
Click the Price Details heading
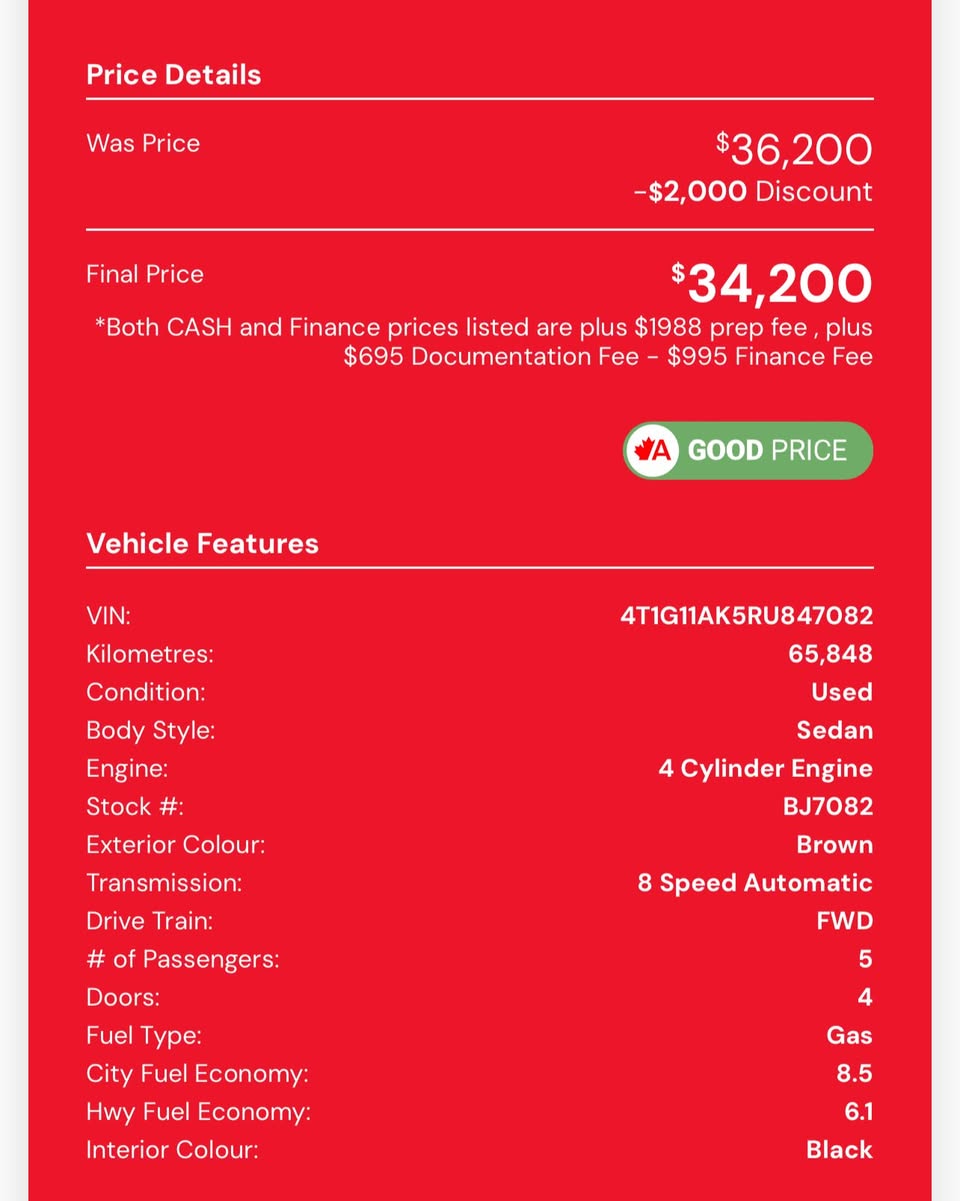pos(173,75)
